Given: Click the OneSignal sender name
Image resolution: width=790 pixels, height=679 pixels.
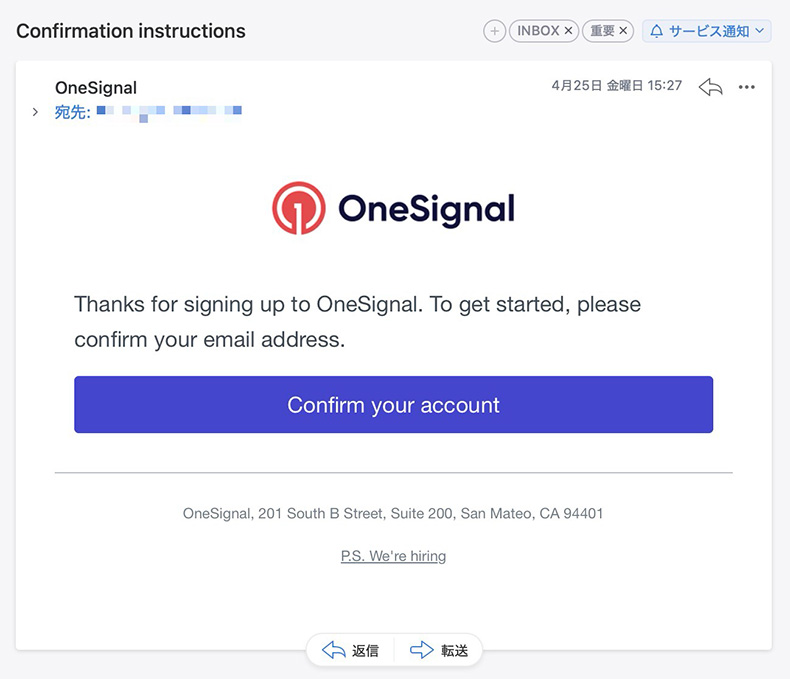Looking at the screenshot, I should [96, 88].
